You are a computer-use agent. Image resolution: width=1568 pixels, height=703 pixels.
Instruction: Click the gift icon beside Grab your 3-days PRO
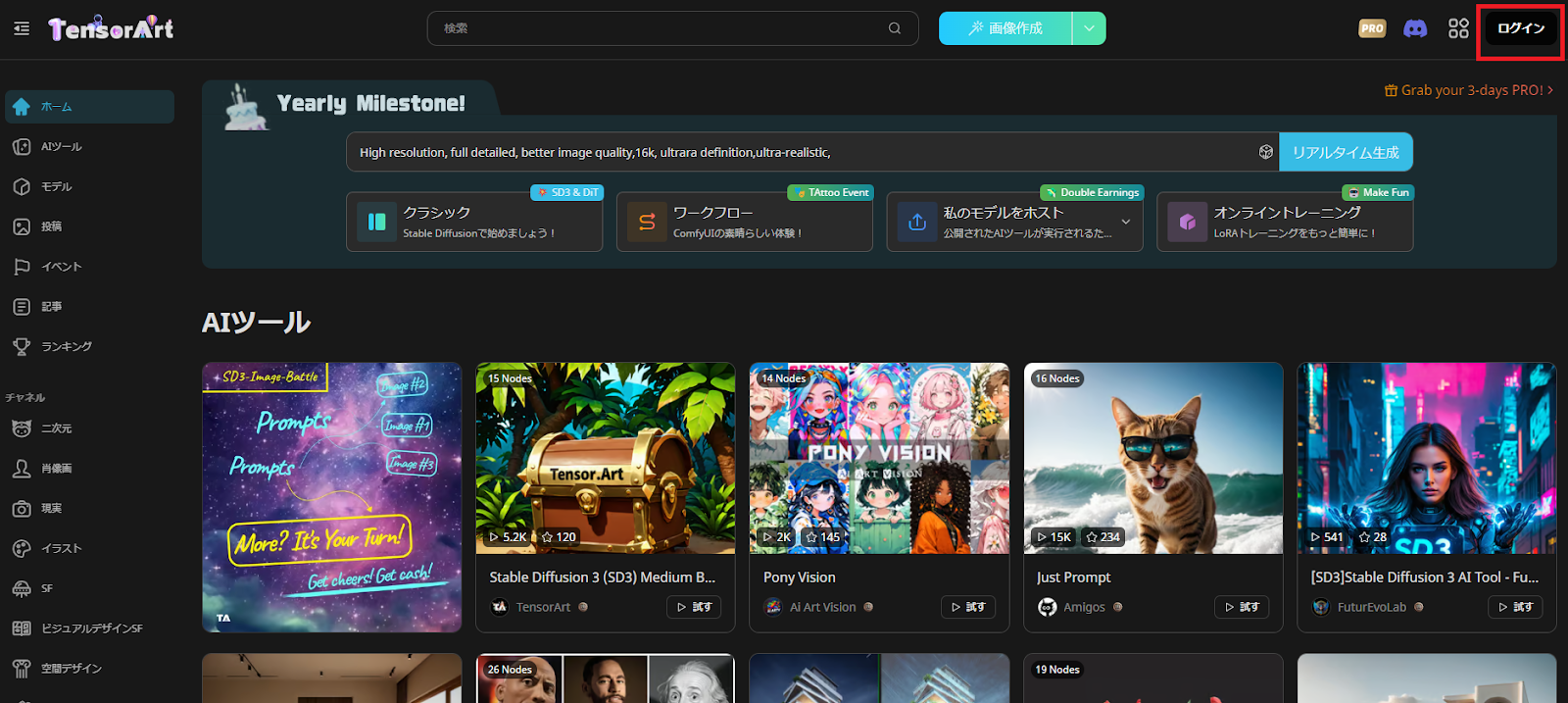click(1391, 90)
